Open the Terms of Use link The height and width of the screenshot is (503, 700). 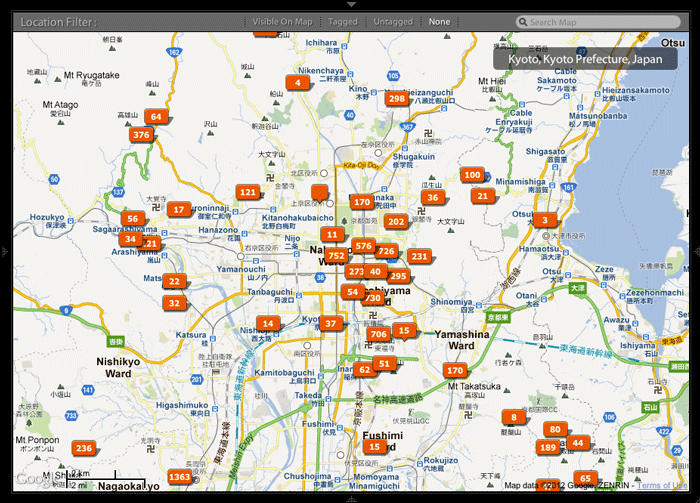tap(662, 485)
